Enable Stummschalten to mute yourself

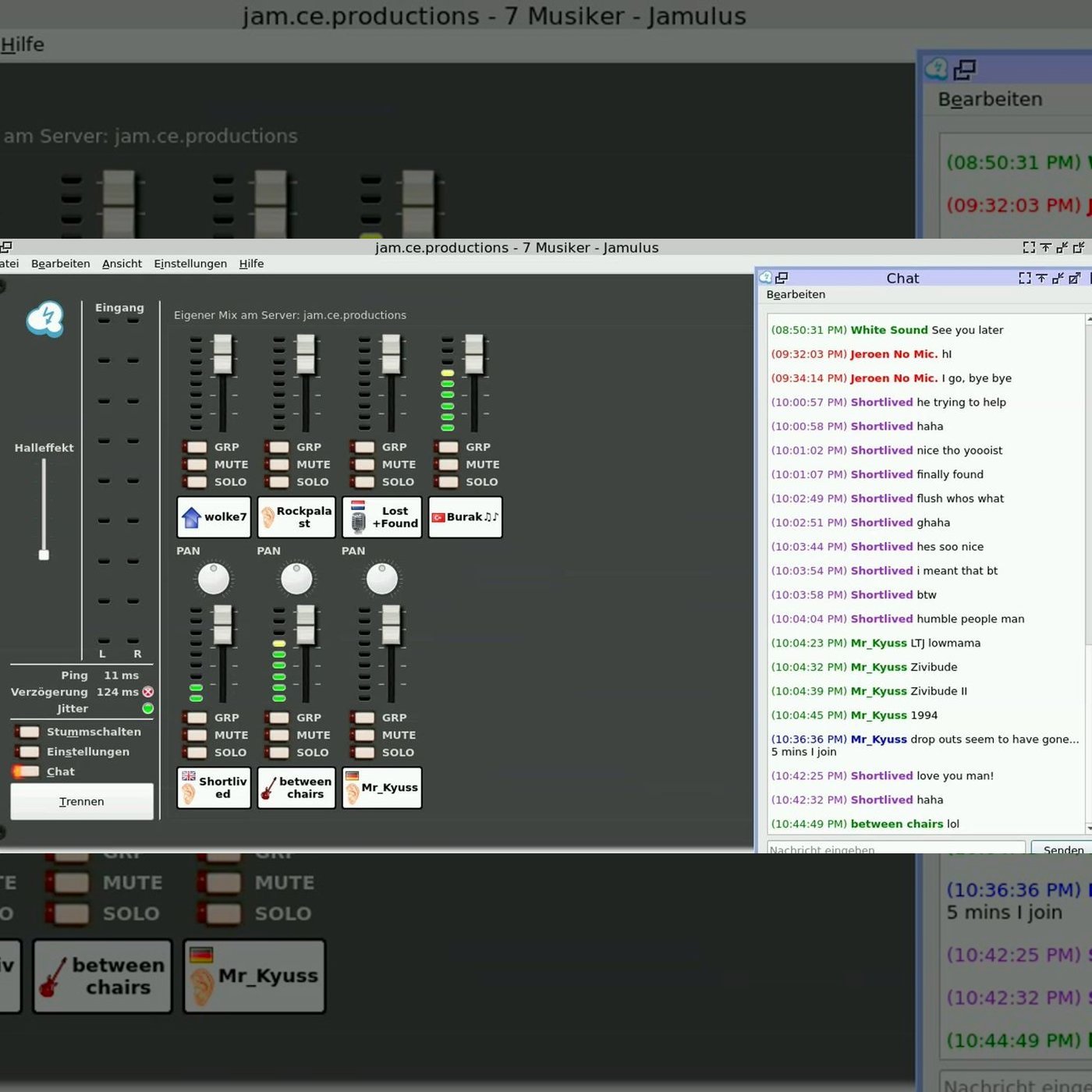pyautogui.click(x=27, y=732)
